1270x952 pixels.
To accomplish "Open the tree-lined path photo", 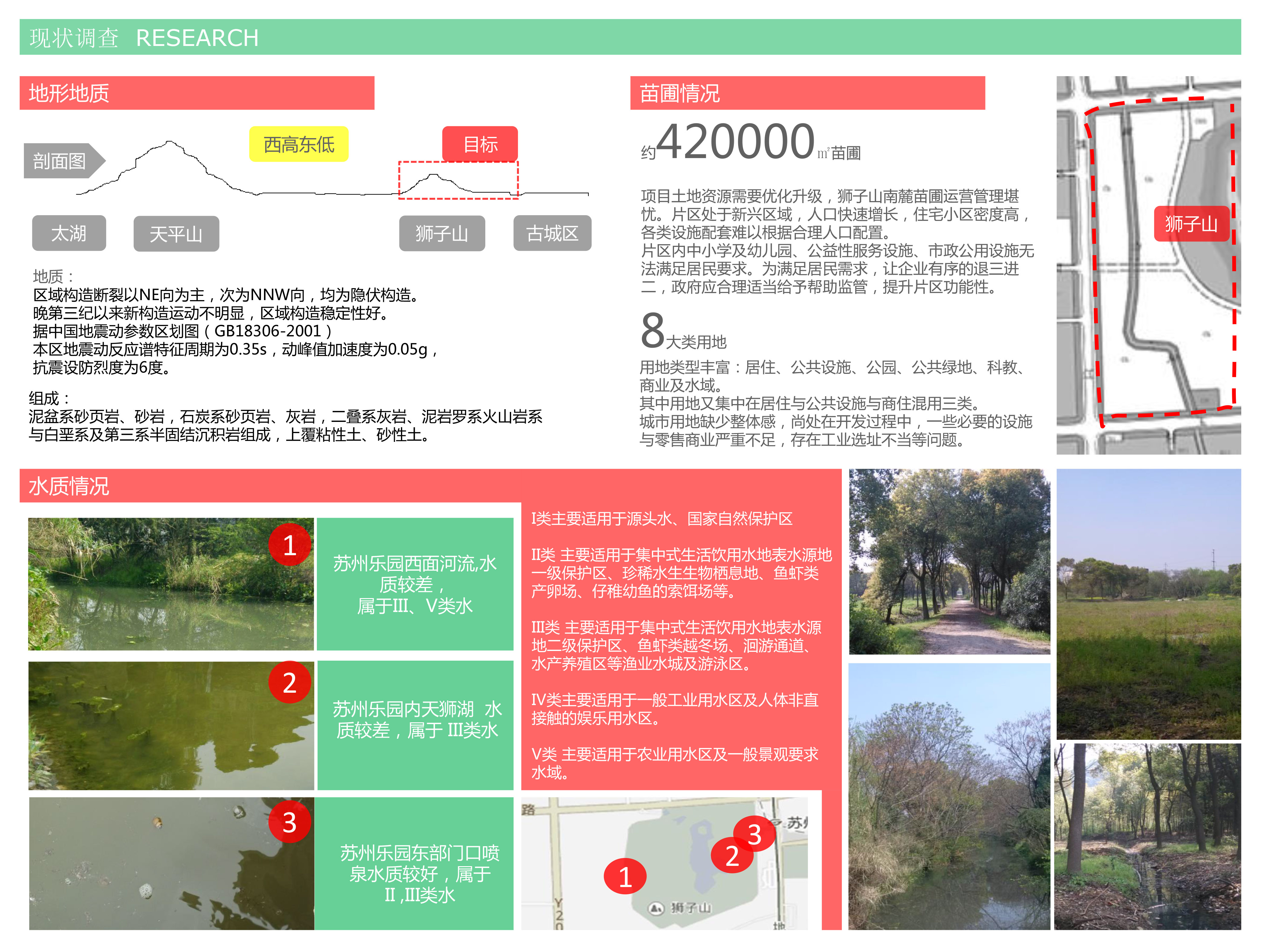I will (950, 562).
